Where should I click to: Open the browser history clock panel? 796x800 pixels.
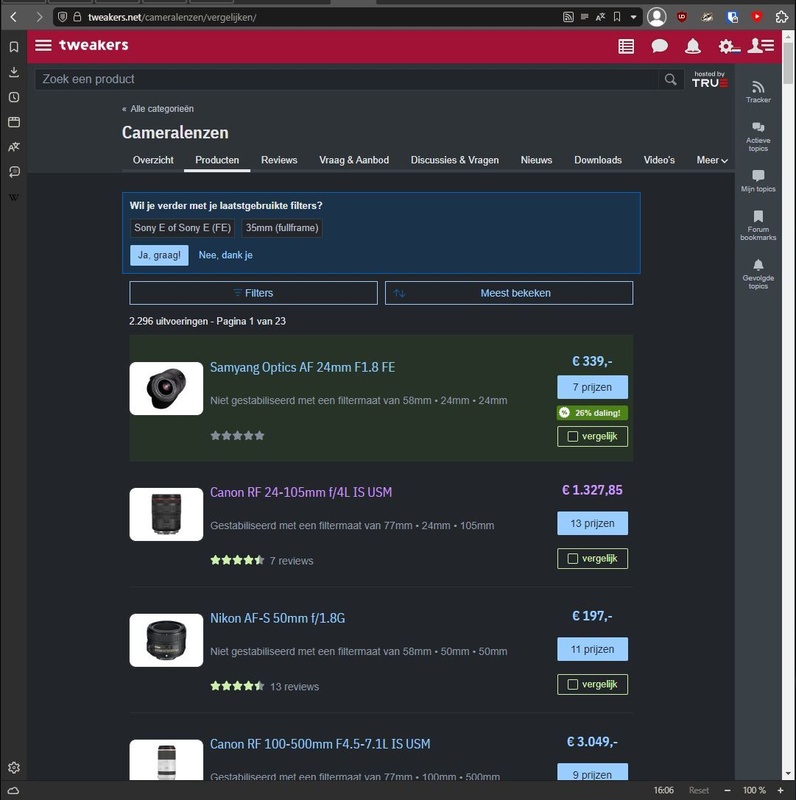(14, 97)
